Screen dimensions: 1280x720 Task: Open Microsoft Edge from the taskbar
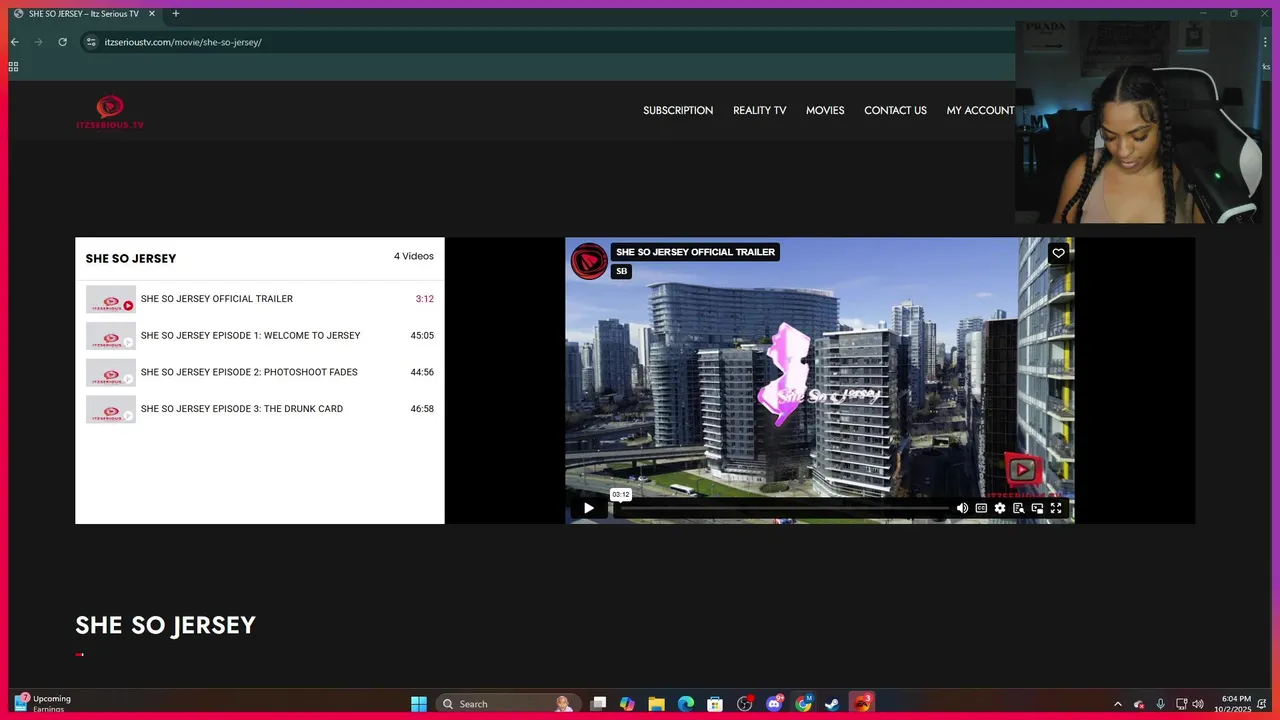686,704
